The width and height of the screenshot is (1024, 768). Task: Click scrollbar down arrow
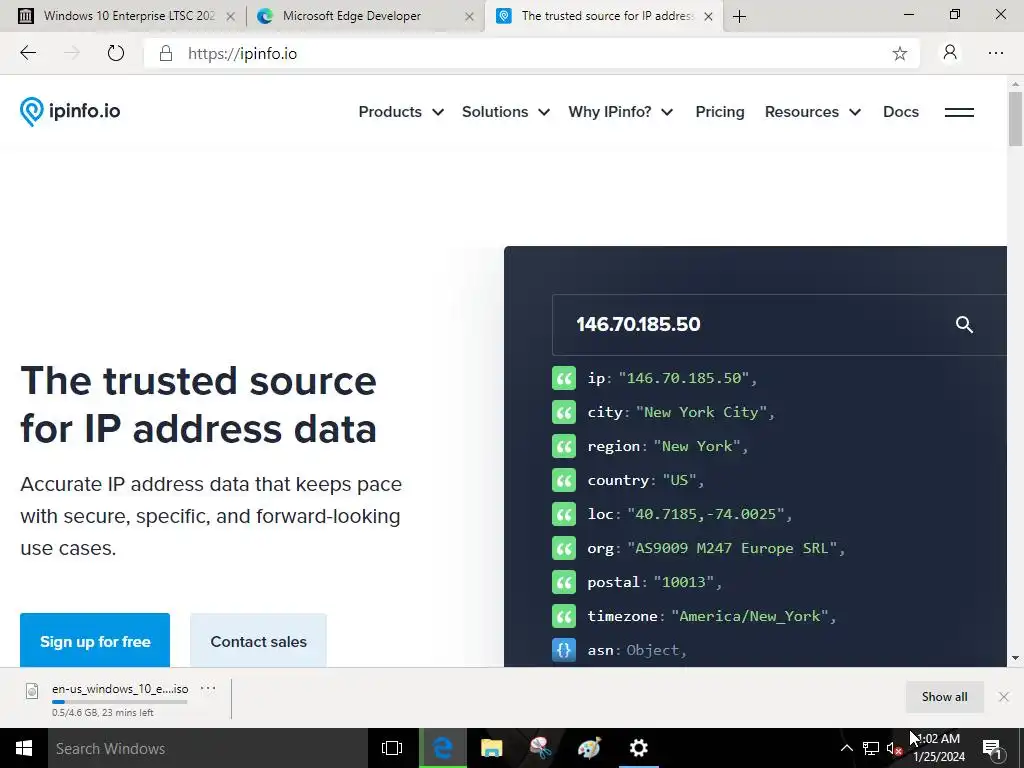[x=1015, y=658]
